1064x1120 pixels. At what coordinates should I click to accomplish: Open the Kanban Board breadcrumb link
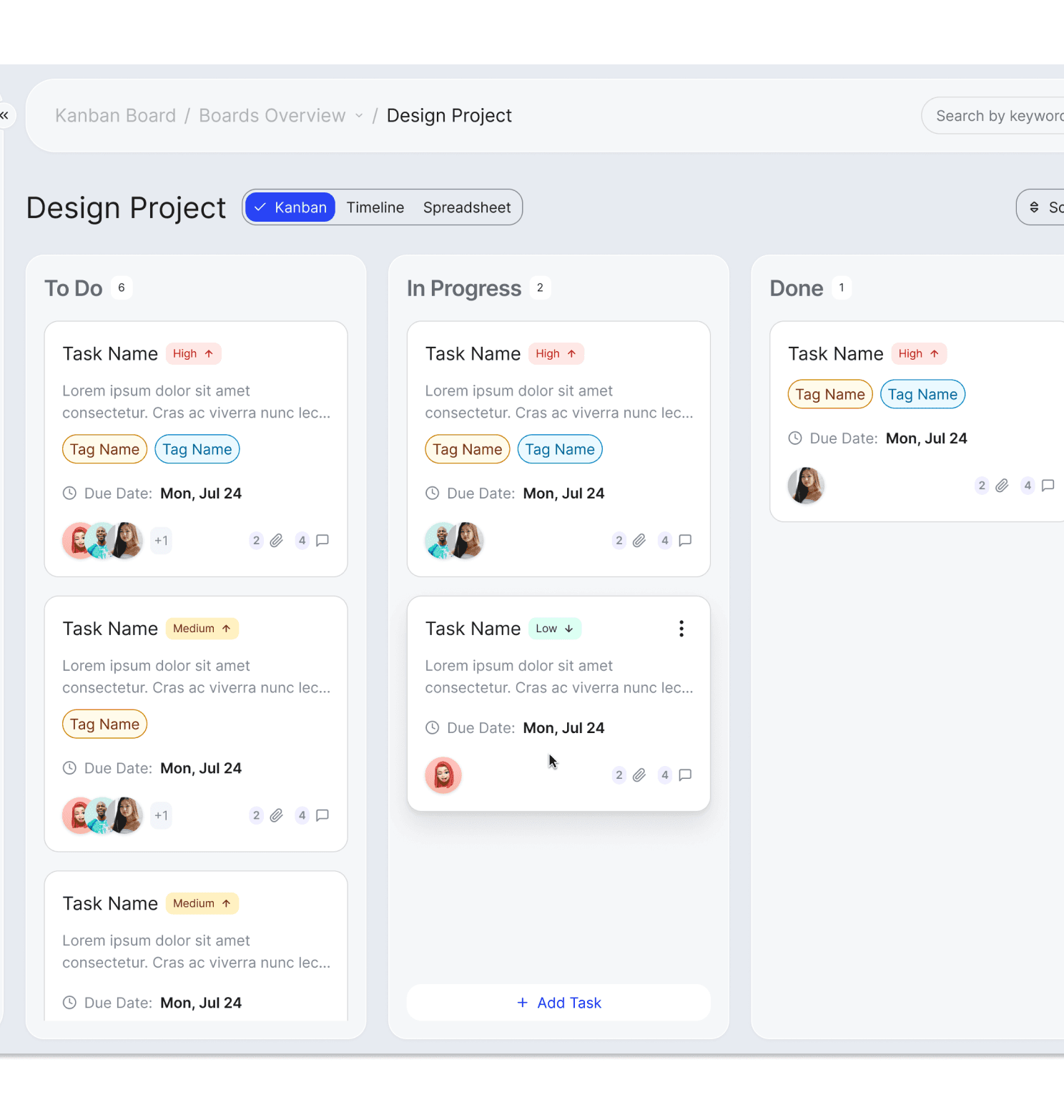click(115, 115)
